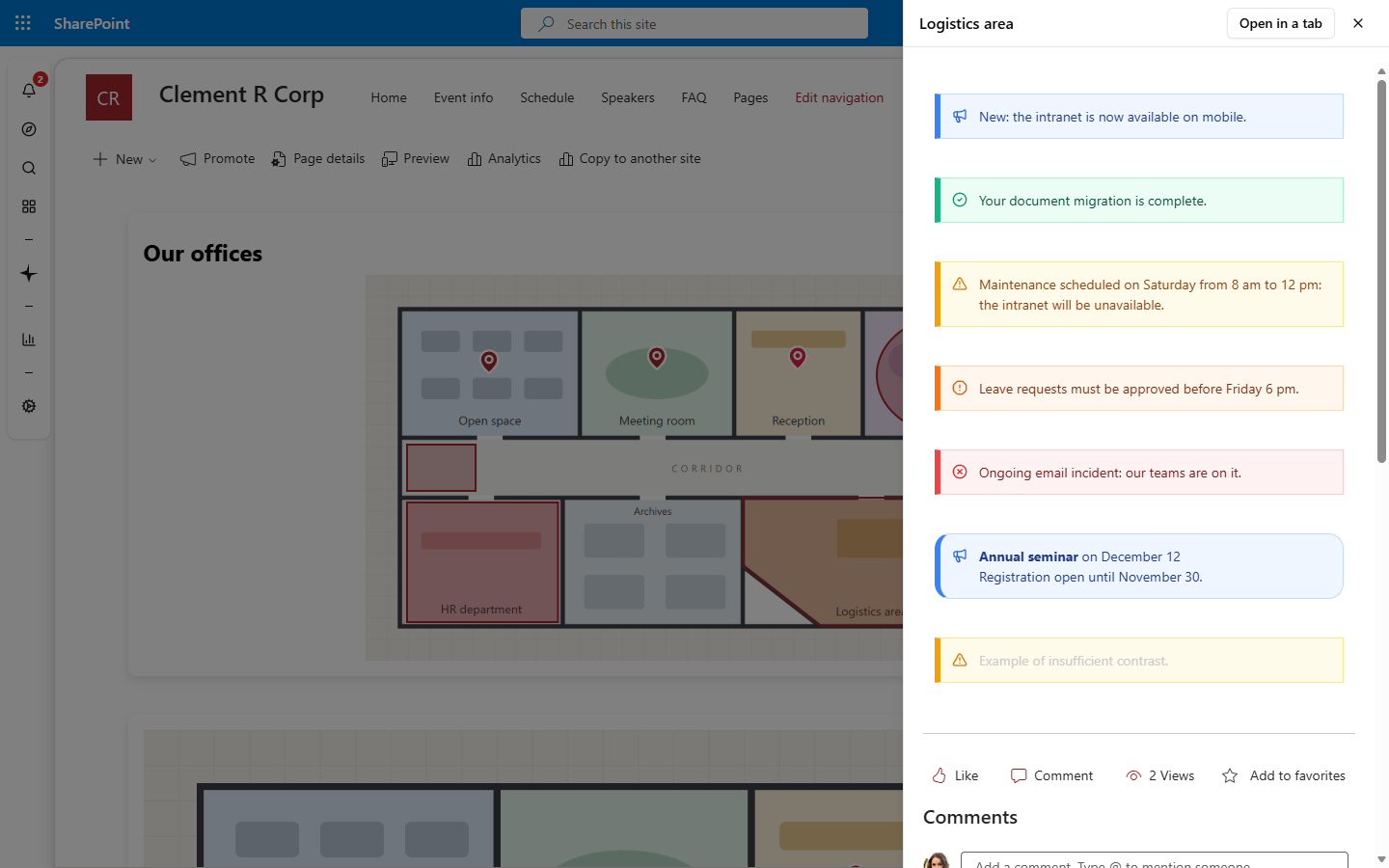Click the CR site logo
The height and width of the screenshot is (868, 1389).
pos(109,97)
